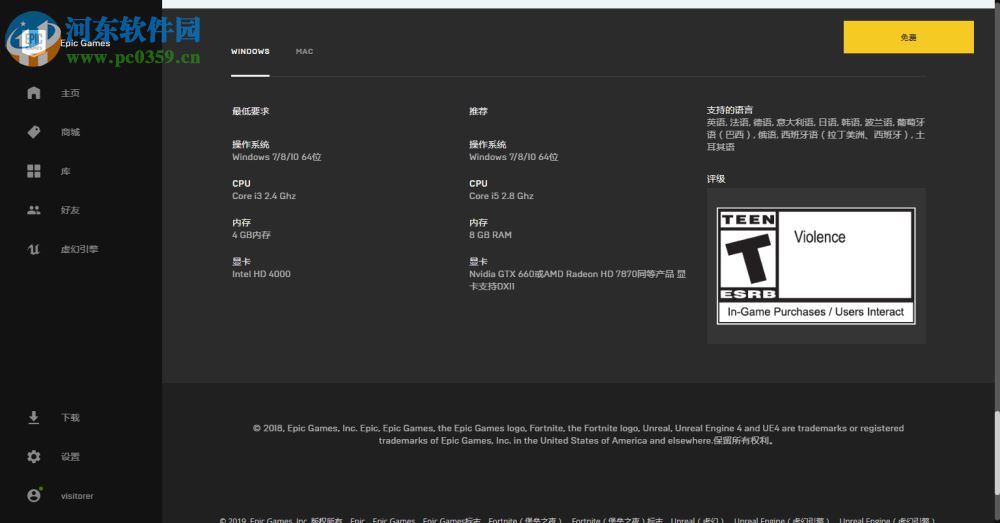The width and height of the screenshot is (1000, 523).
Task: Open the Store (商城) tag icon
Action: coord(34,131)
